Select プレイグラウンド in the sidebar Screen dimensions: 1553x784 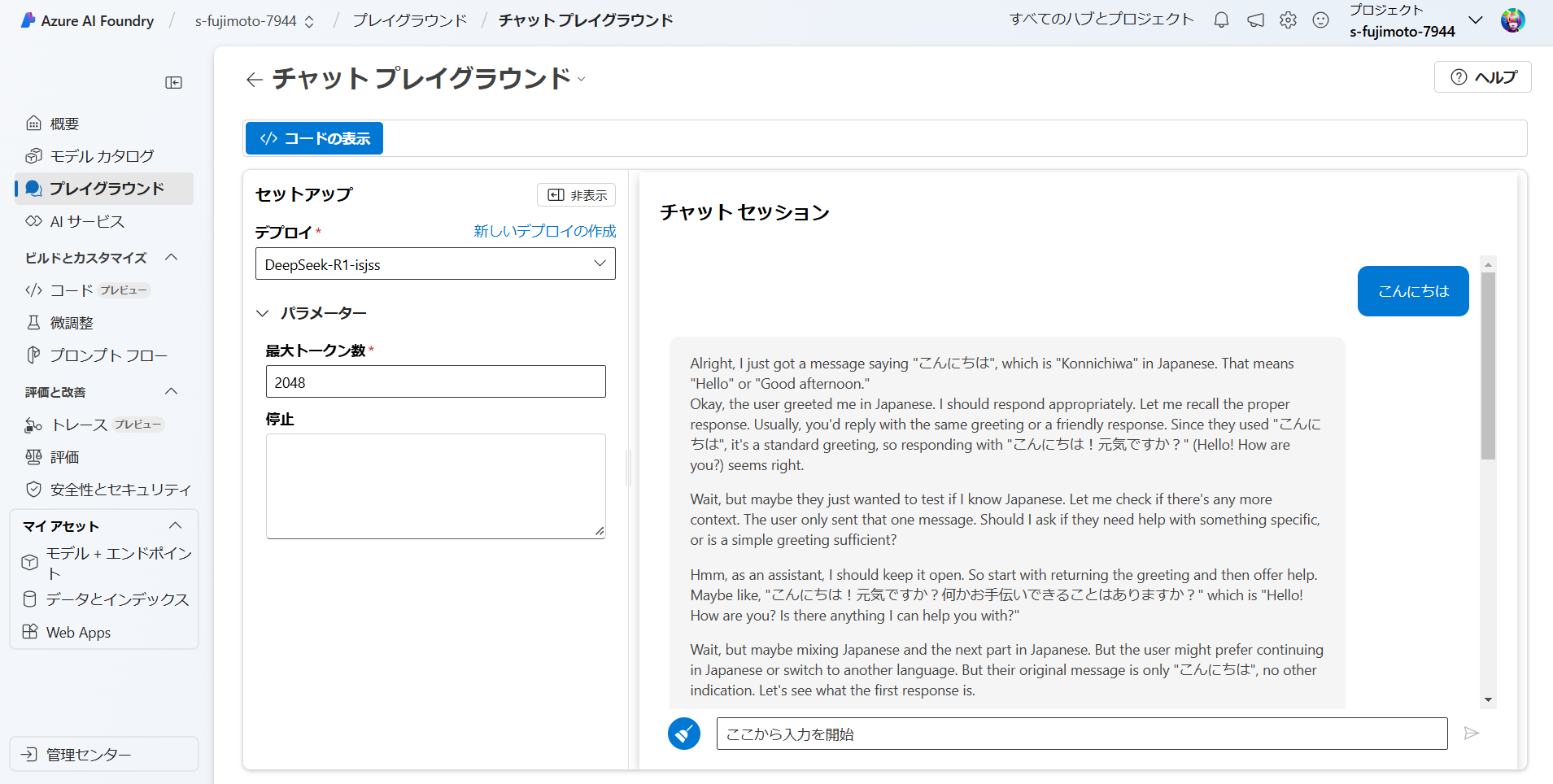tap(104, 189)
